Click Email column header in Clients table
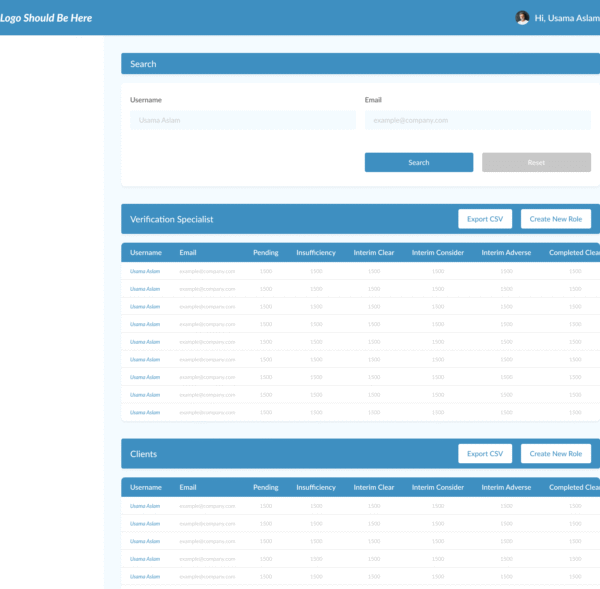Image resolution: width=600 pixels, height=589 pixels. click(x=188, y=488)
